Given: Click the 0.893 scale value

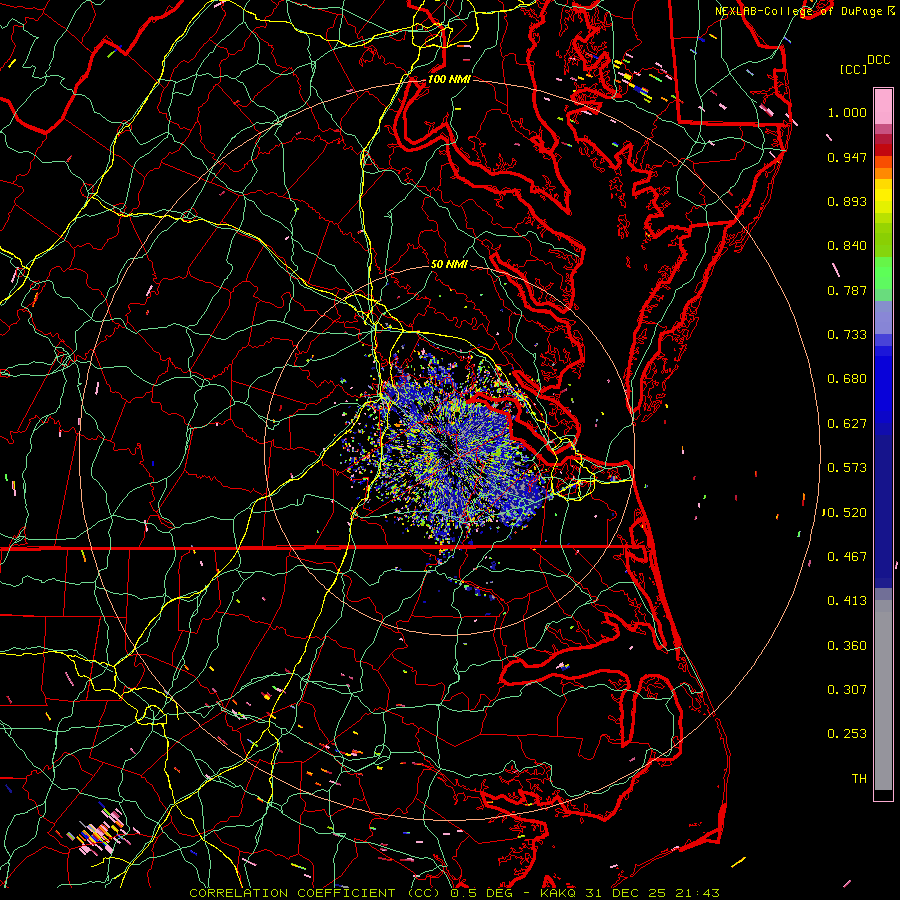Looking at the screenshot, I should point(847,201).
